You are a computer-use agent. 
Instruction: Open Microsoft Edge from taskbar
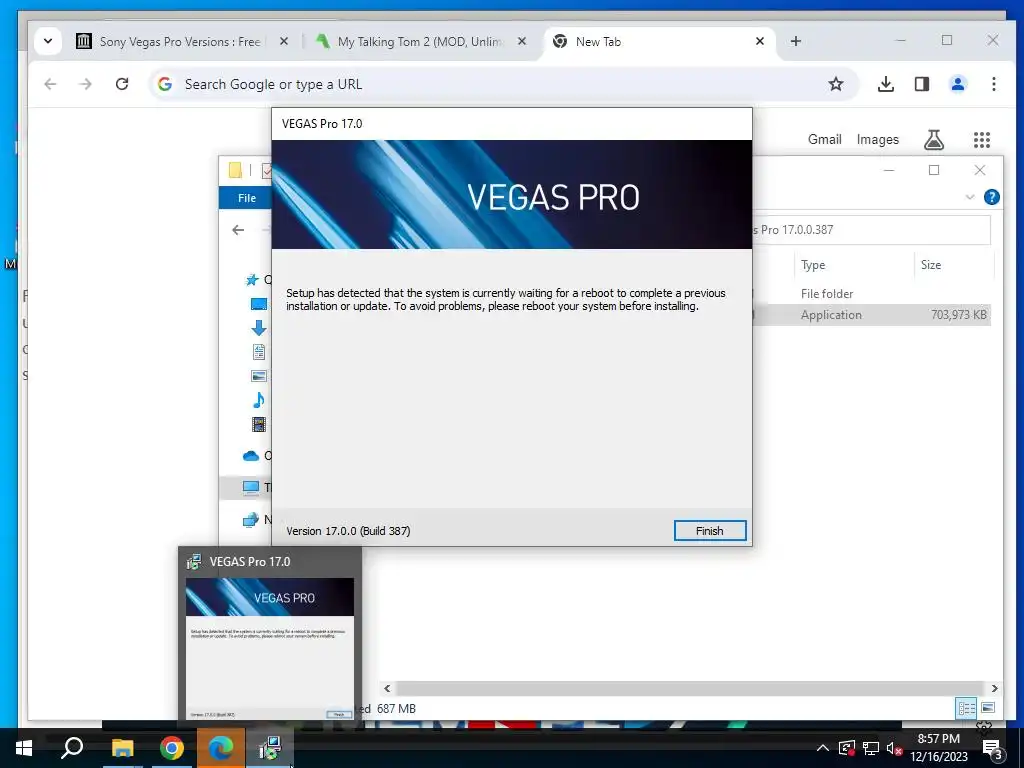tap(221, 748)
